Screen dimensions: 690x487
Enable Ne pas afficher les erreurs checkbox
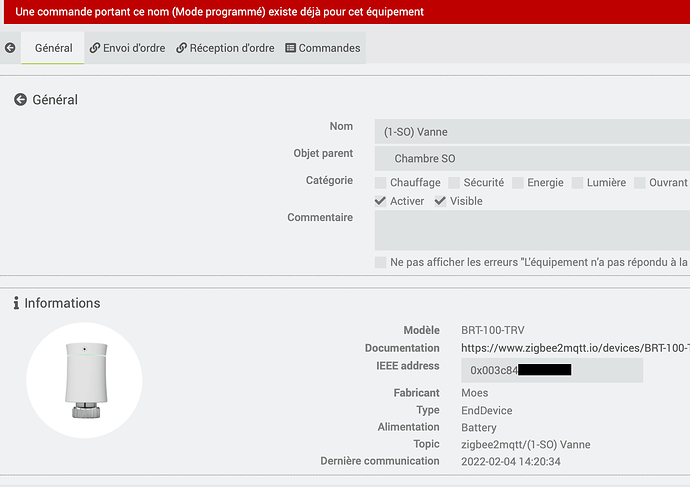pos(381,262)
